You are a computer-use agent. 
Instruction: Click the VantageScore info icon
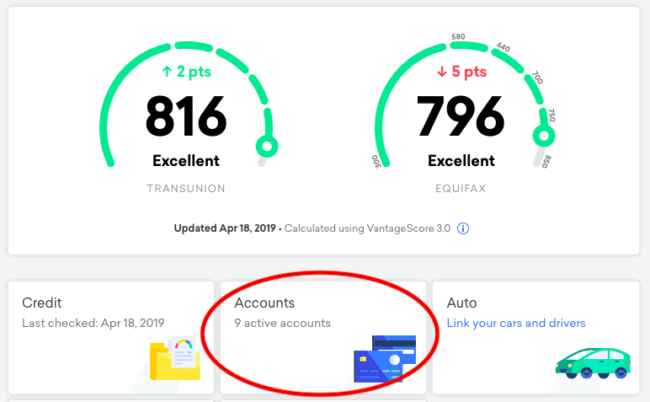[463, 228]
